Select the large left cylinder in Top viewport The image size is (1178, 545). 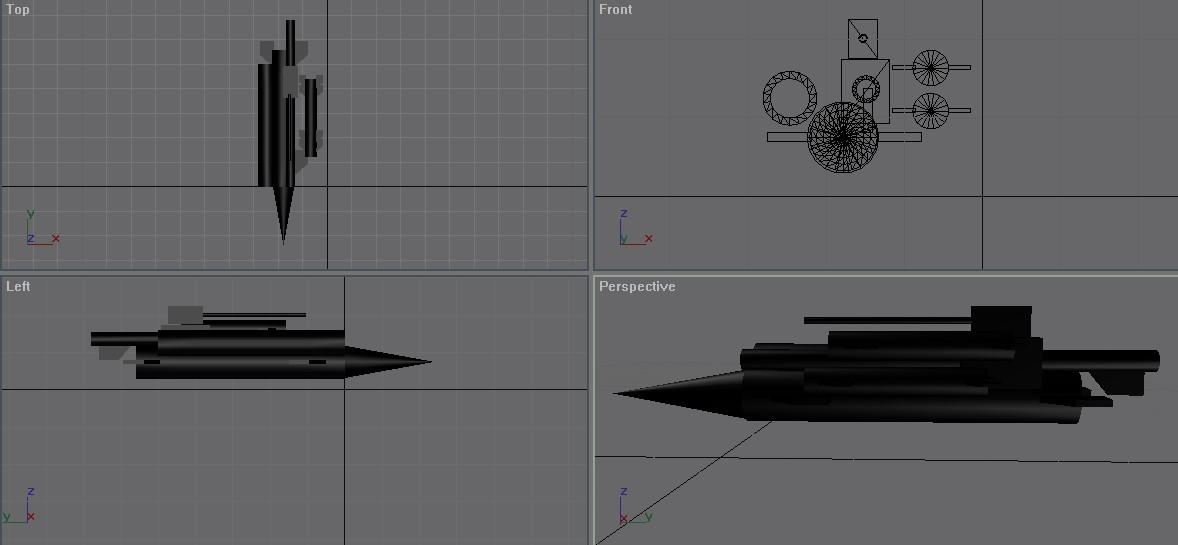pyautogui.click(x=265, y=126)
